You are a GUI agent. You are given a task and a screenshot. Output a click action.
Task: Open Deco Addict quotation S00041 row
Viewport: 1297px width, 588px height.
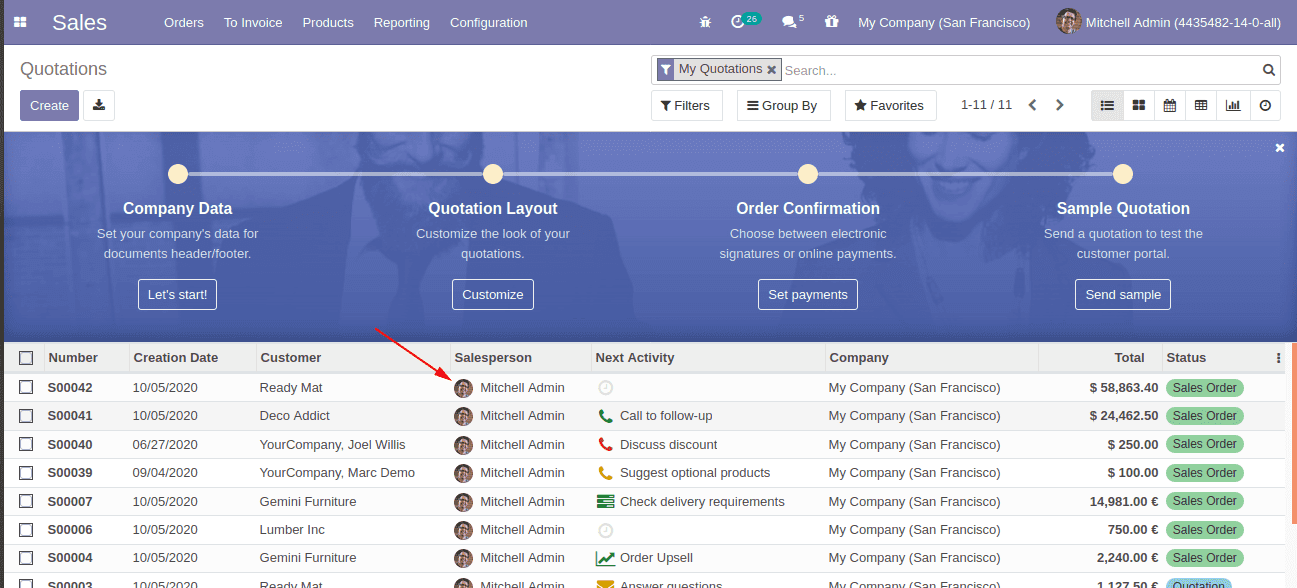click(645, 416)
